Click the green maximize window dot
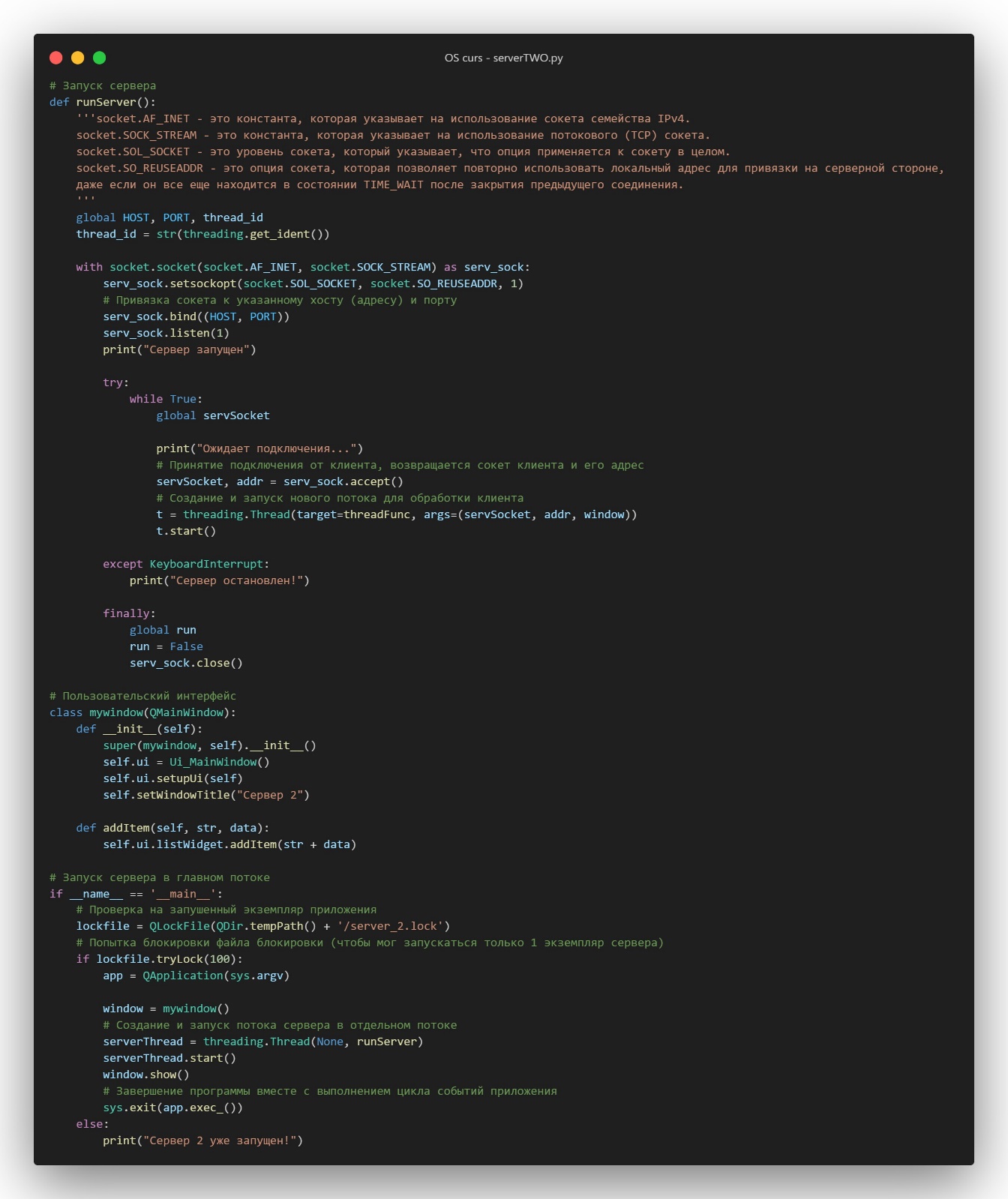Screen dimensions: 1008x1199 99,58
